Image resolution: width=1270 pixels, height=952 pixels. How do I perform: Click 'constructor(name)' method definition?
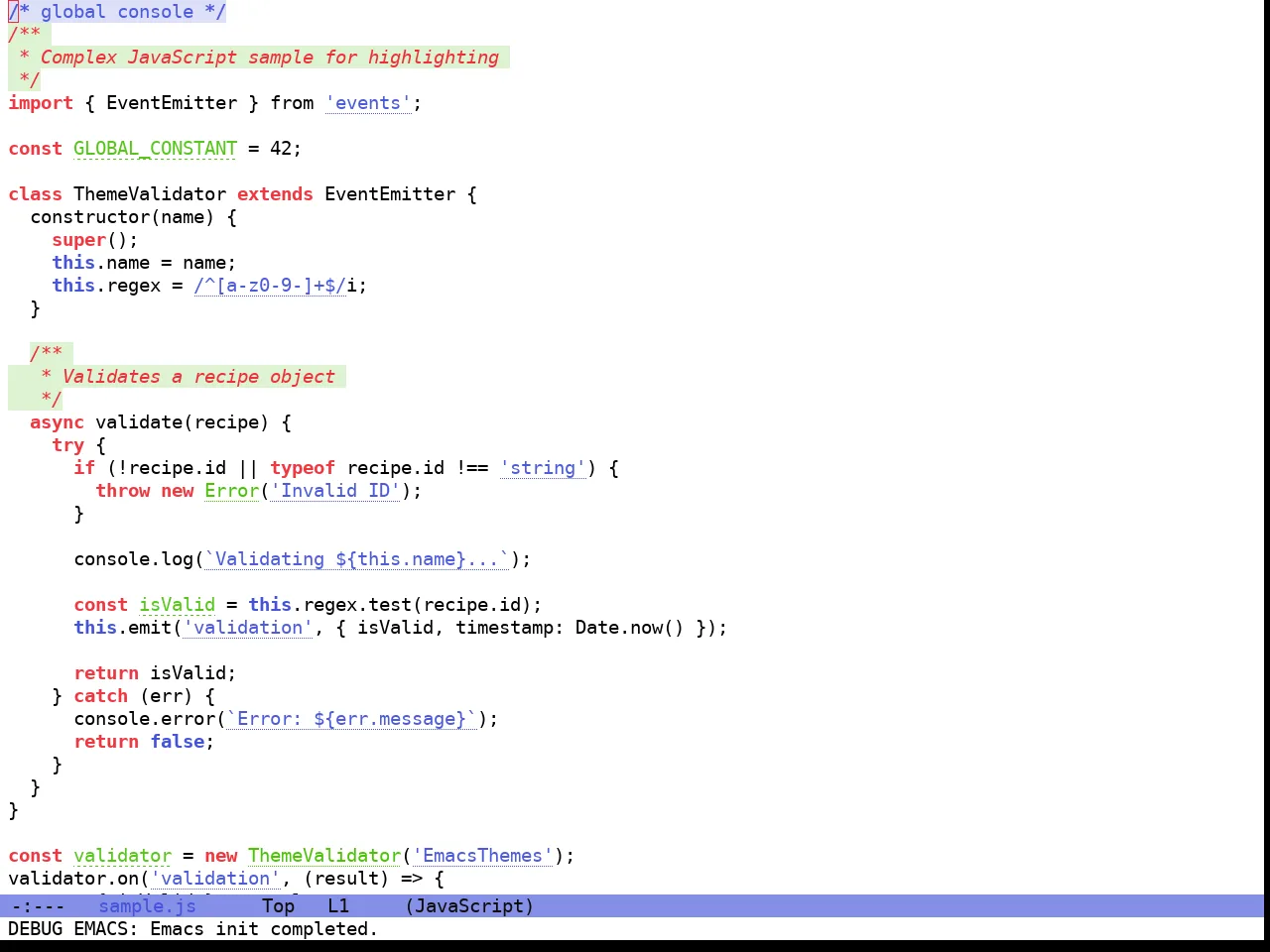tap(122, 217)
